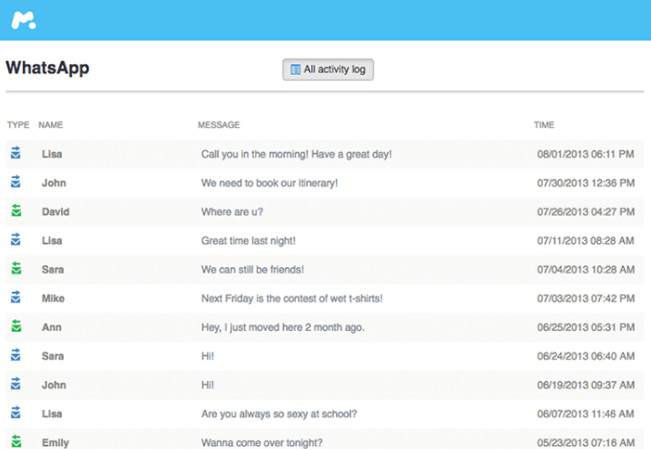Click message about contest of wet t-shirts
The image size is (651, 449).
point(292,298)
